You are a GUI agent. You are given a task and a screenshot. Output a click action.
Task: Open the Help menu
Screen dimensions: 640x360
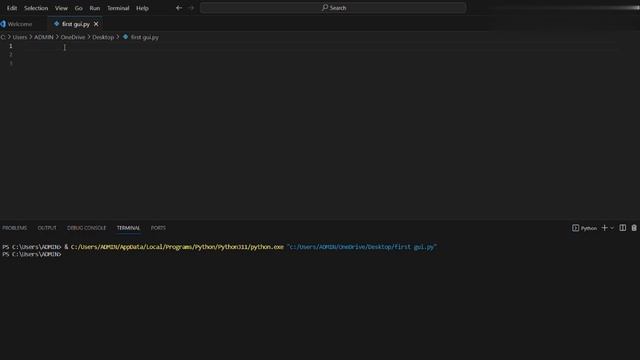pos(142,8)
